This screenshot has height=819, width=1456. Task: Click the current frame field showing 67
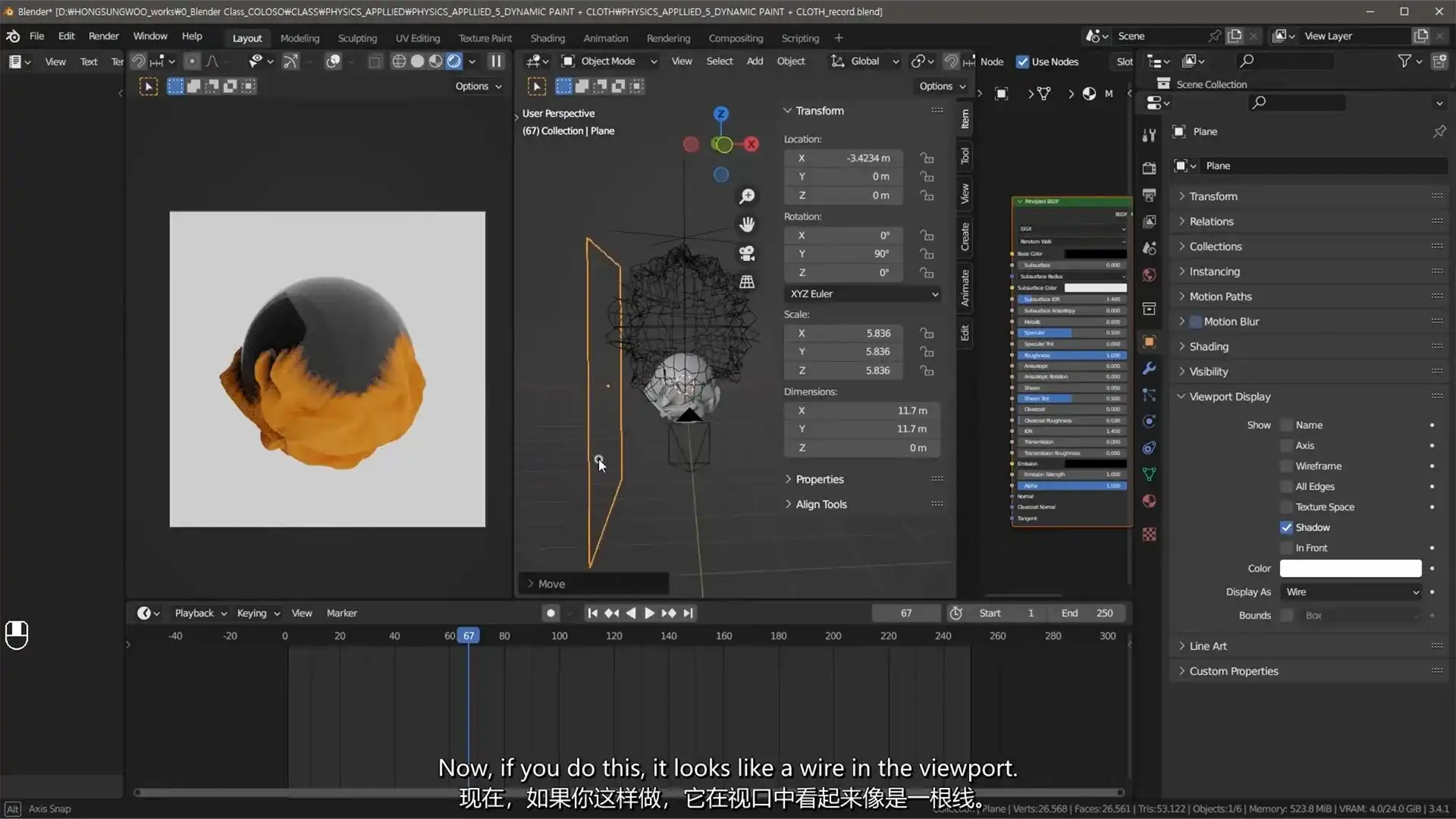click(x=905, y=613)
